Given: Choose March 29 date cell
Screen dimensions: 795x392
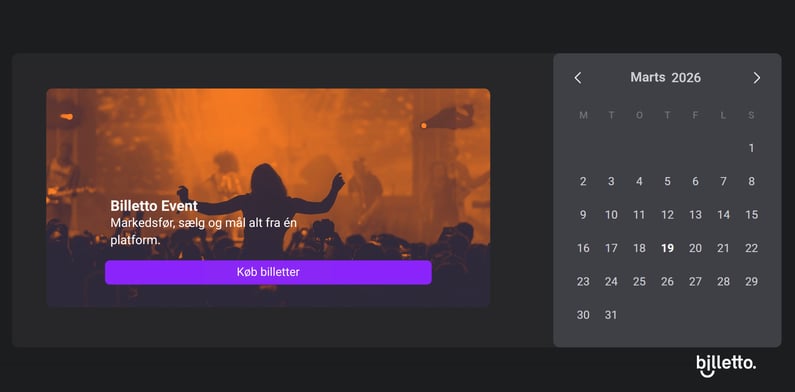Looking at the screenshot, I should 751,281.
